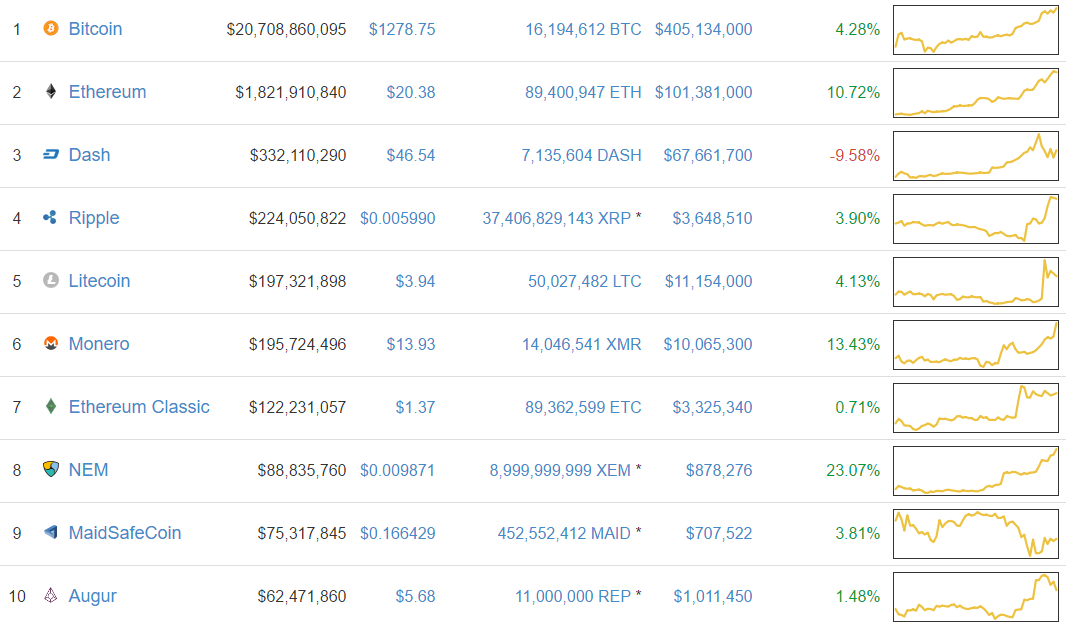Open the NEM 7-day price graph
The height and width of the screenshot is (626, 1066).
tap(976, 470)
